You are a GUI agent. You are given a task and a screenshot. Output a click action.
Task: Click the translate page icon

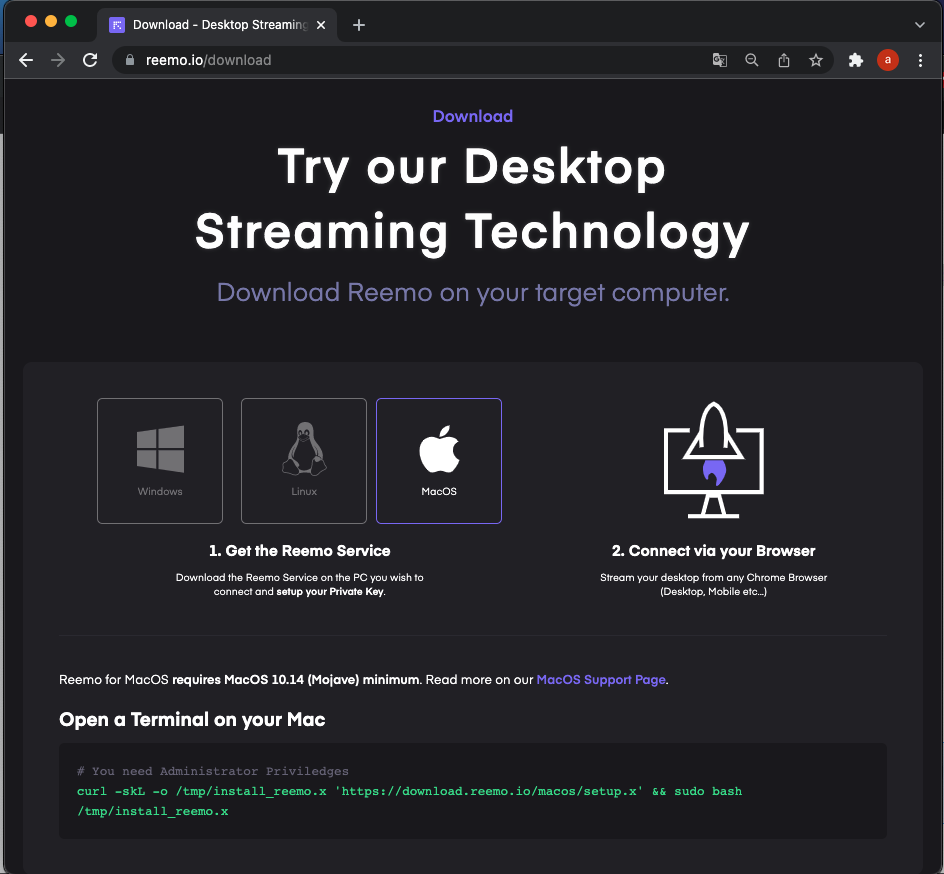tap(720, 60)
